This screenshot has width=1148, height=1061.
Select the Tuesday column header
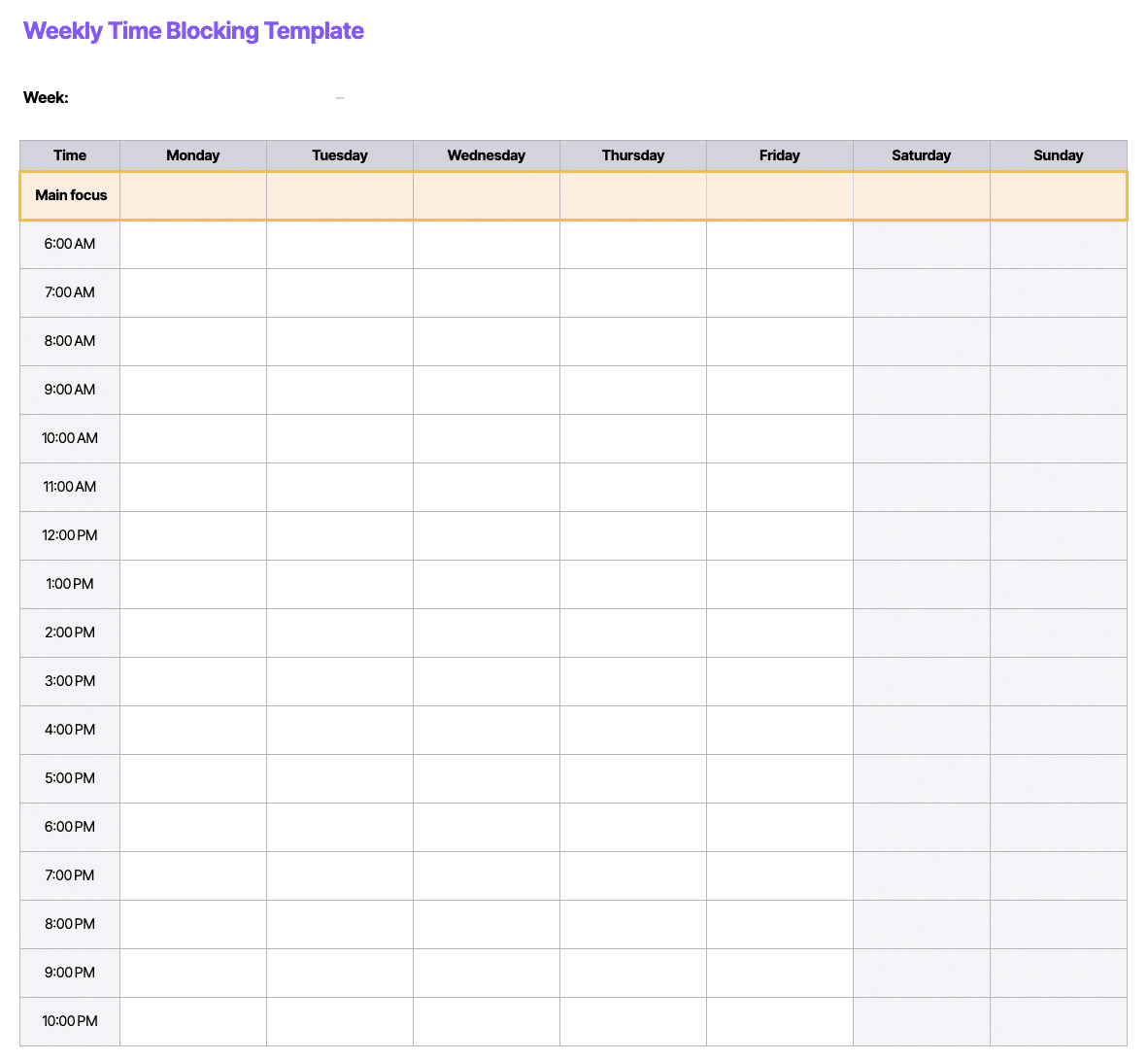pyautogui.click(x=340, y=155)
